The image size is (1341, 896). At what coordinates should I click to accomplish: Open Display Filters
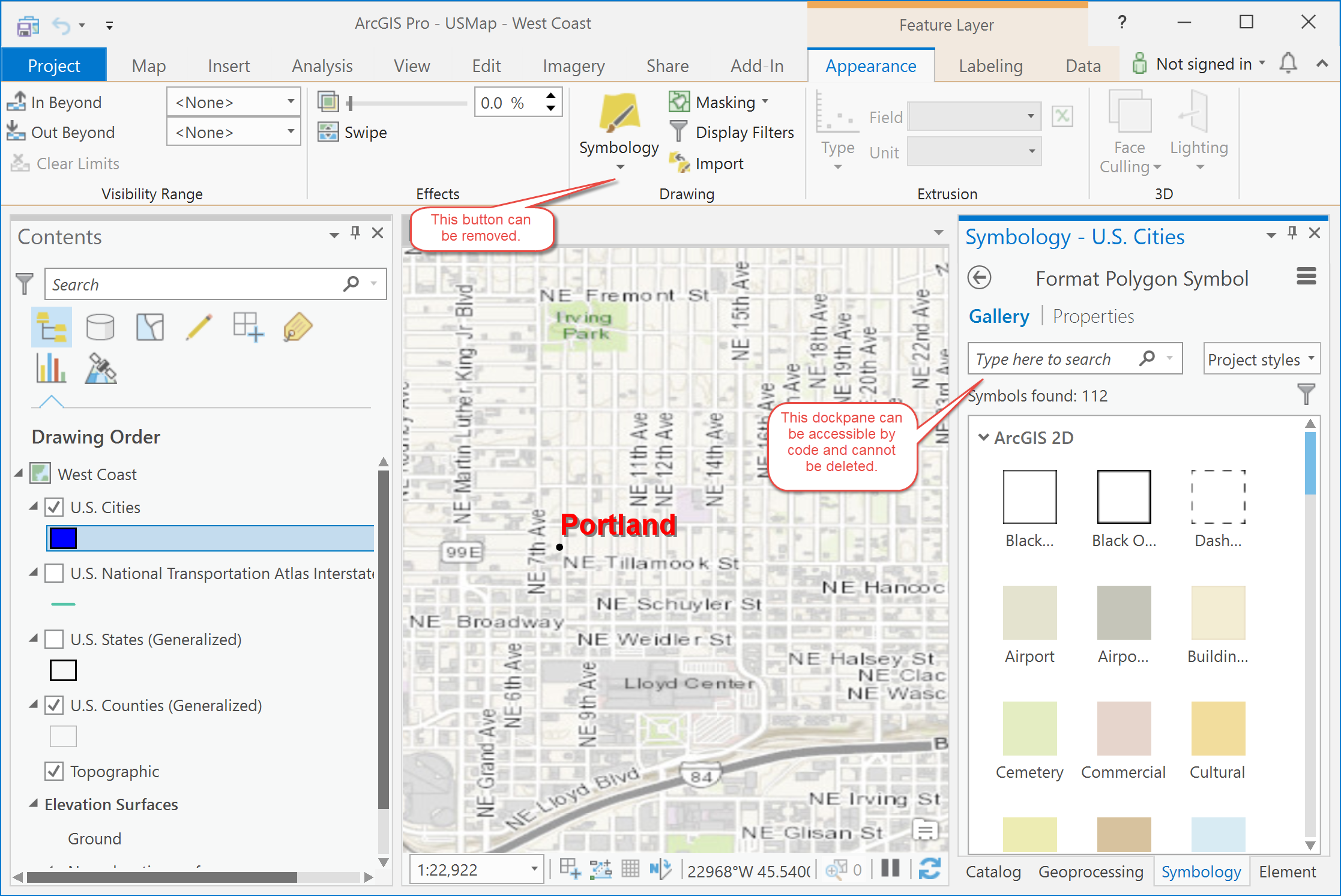(x=732, y=132)
